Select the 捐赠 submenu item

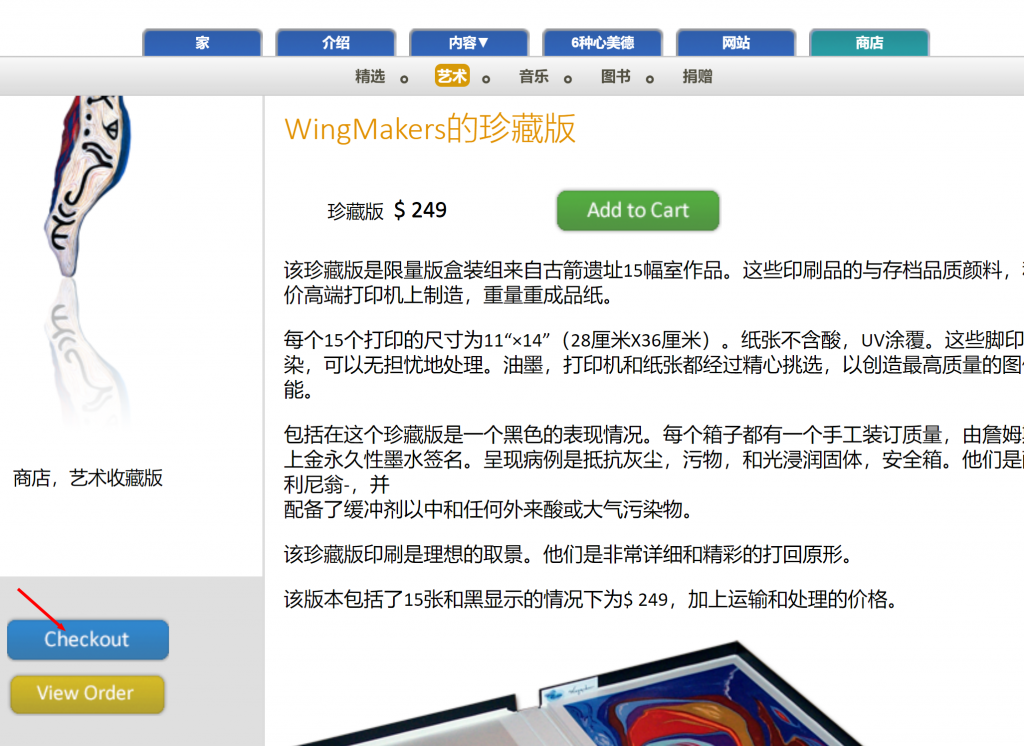tap(697, 76)
